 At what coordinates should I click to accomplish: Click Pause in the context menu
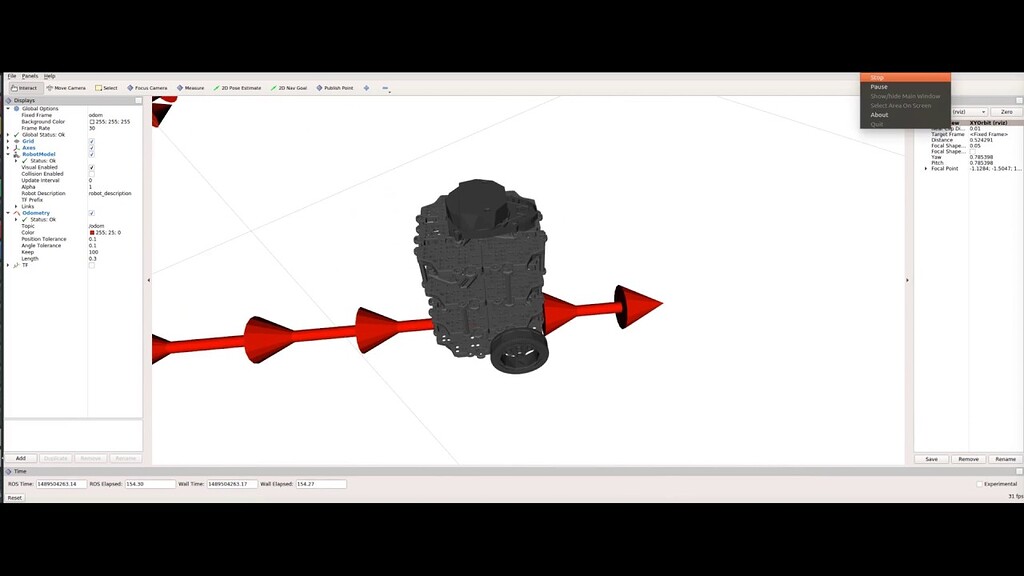pos(878,87)
